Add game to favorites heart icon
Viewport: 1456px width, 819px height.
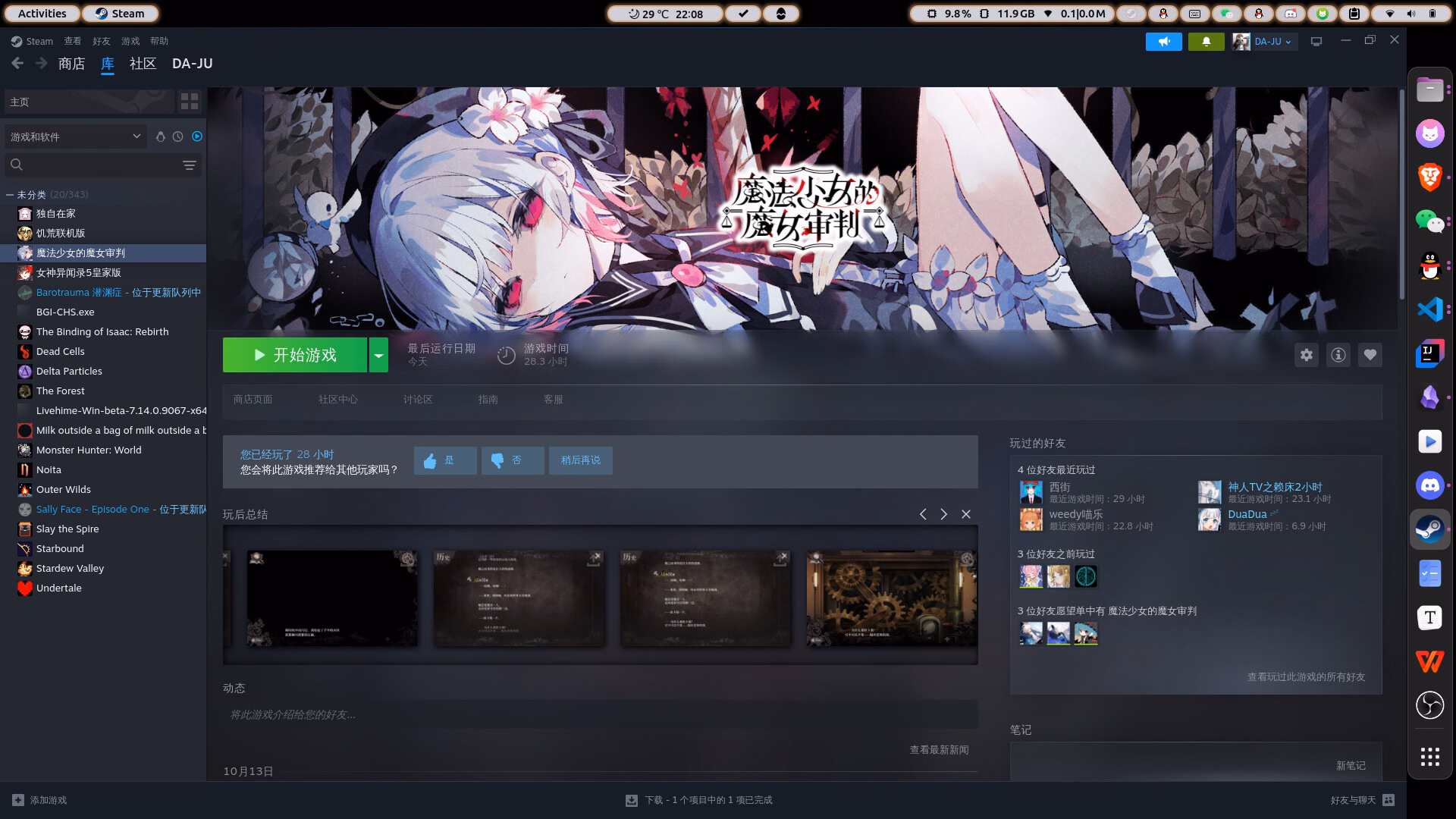1370,355
